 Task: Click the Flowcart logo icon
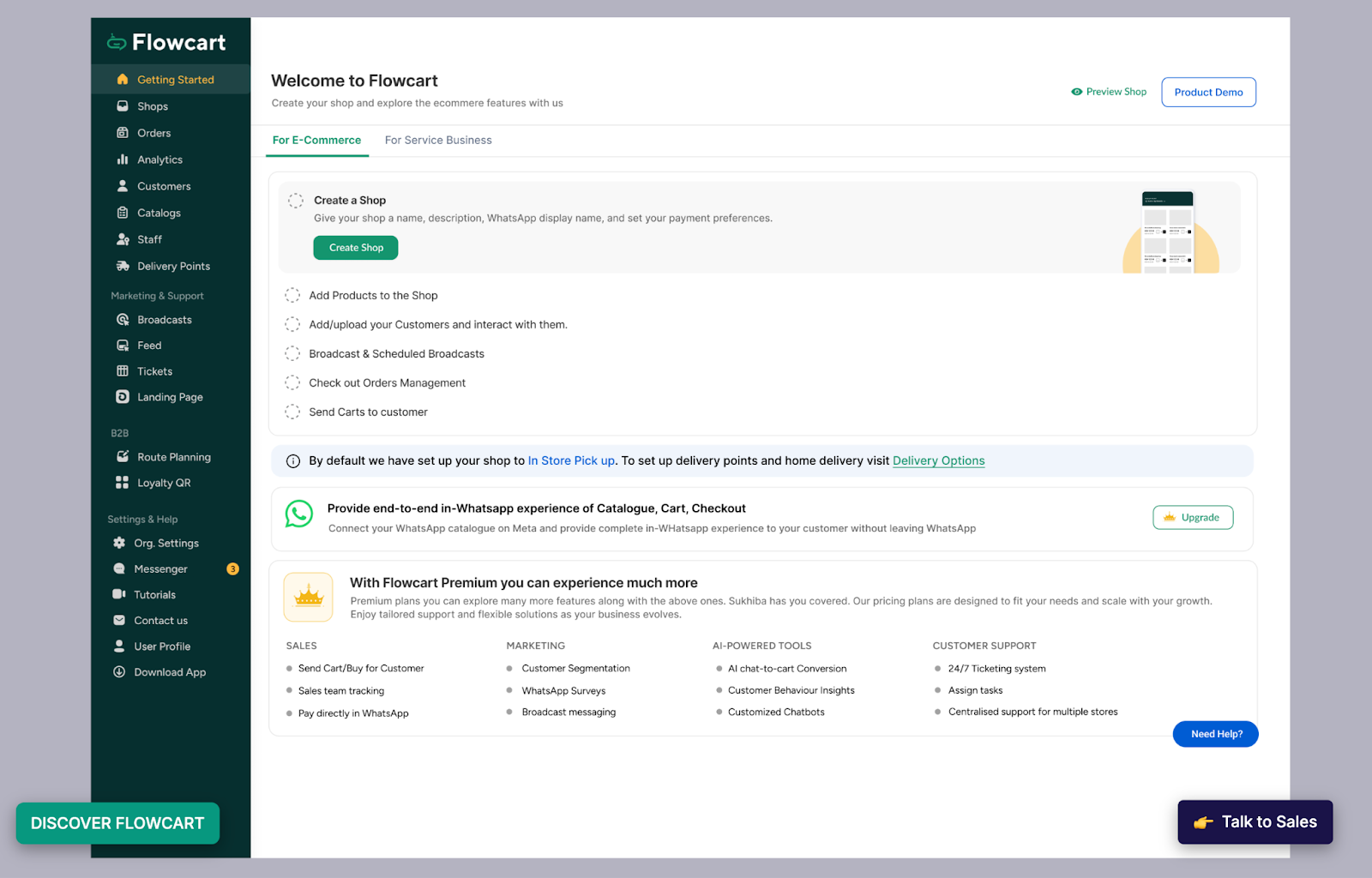pyautogui.click(x=117, y=42)
